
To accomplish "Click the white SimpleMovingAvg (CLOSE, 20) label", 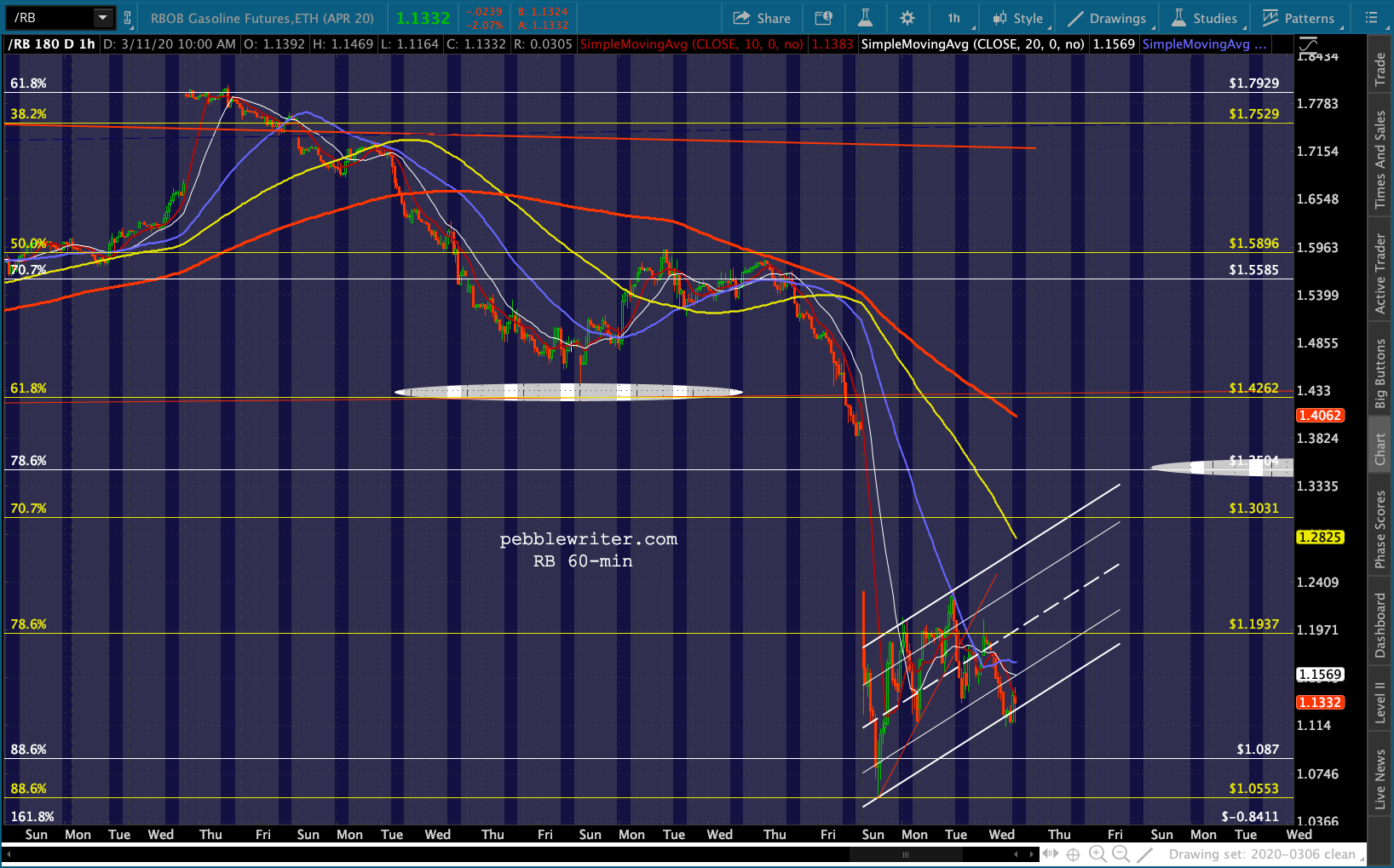I will coord(973,44).
